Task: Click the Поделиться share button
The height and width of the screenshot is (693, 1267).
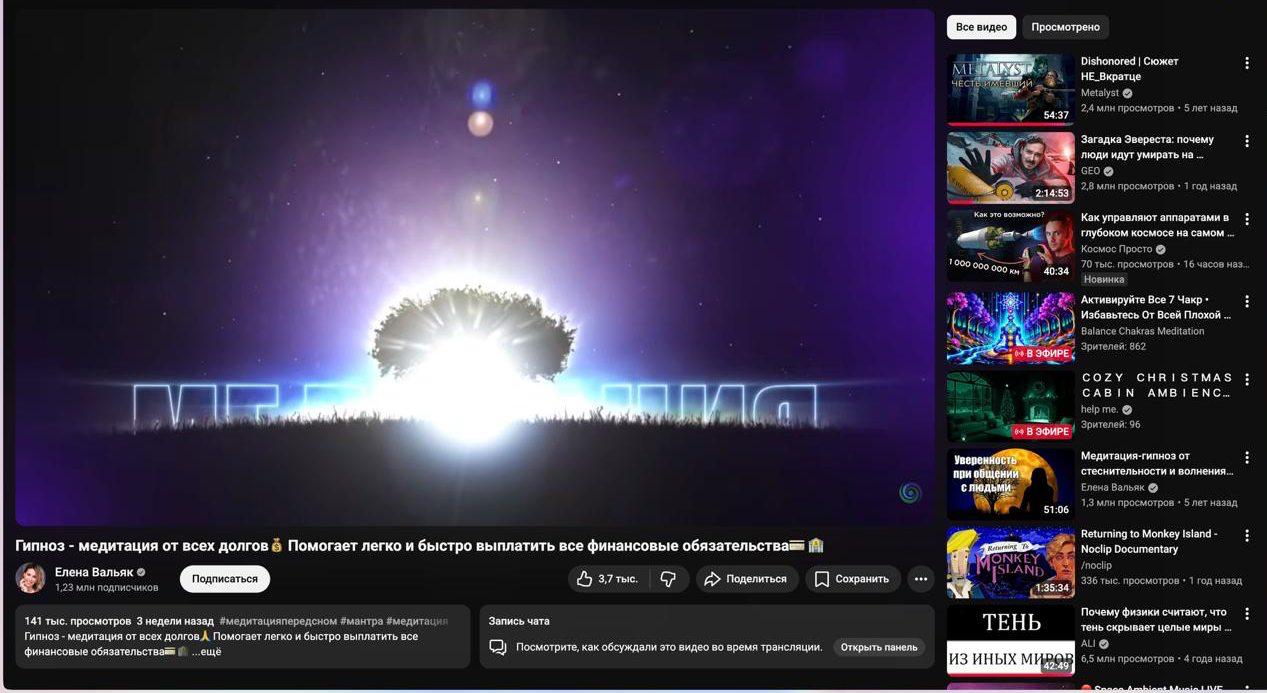Action: tap(746, 579)
